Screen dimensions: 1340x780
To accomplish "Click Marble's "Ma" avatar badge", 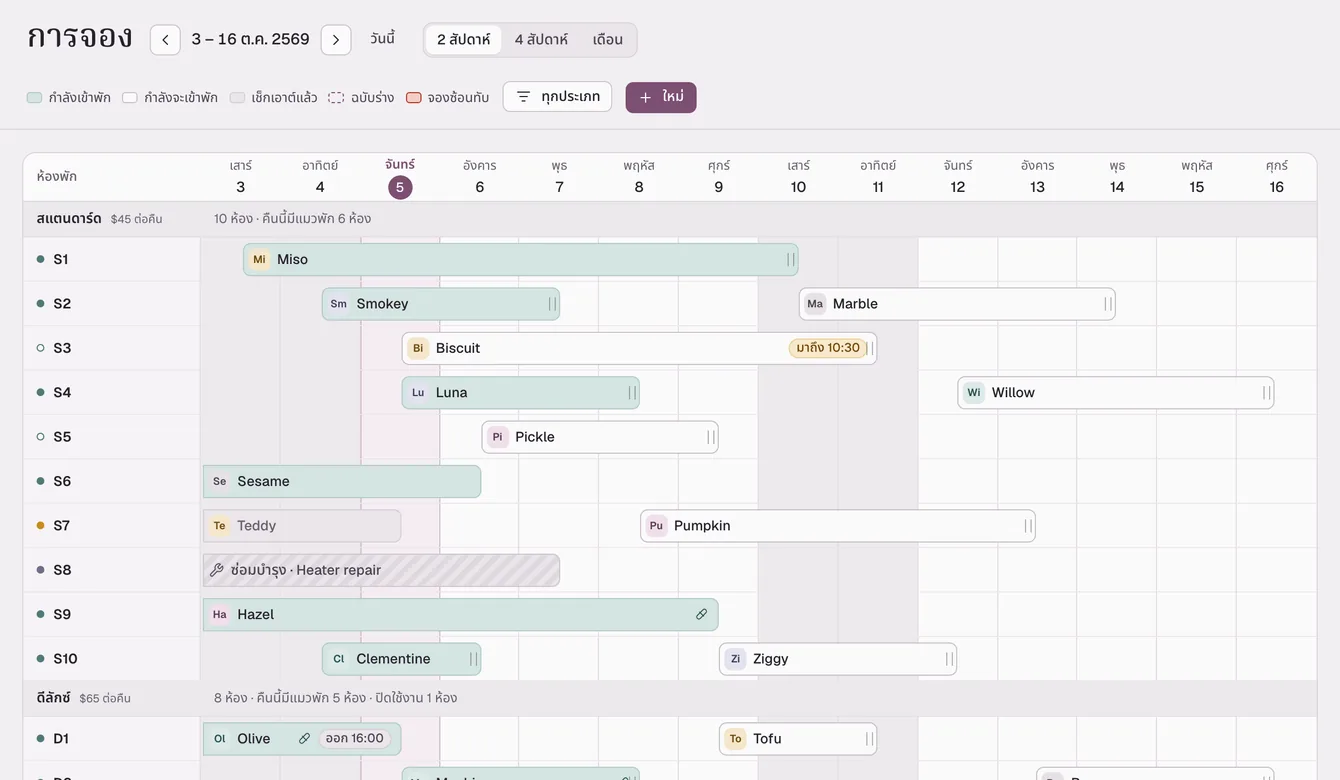I will [x=815, y=304].
